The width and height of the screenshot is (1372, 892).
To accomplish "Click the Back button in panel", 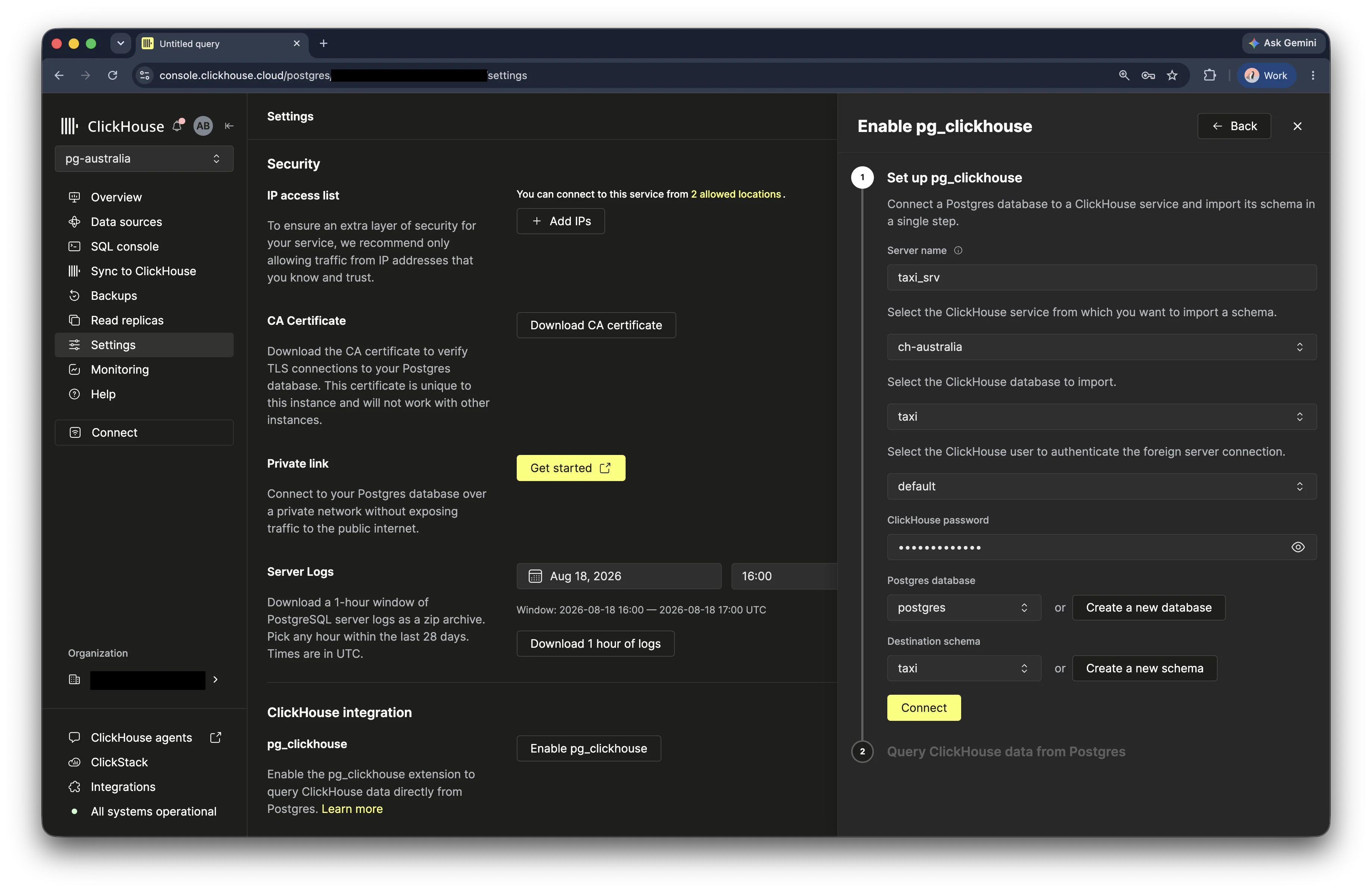I will click(1234, 126).
